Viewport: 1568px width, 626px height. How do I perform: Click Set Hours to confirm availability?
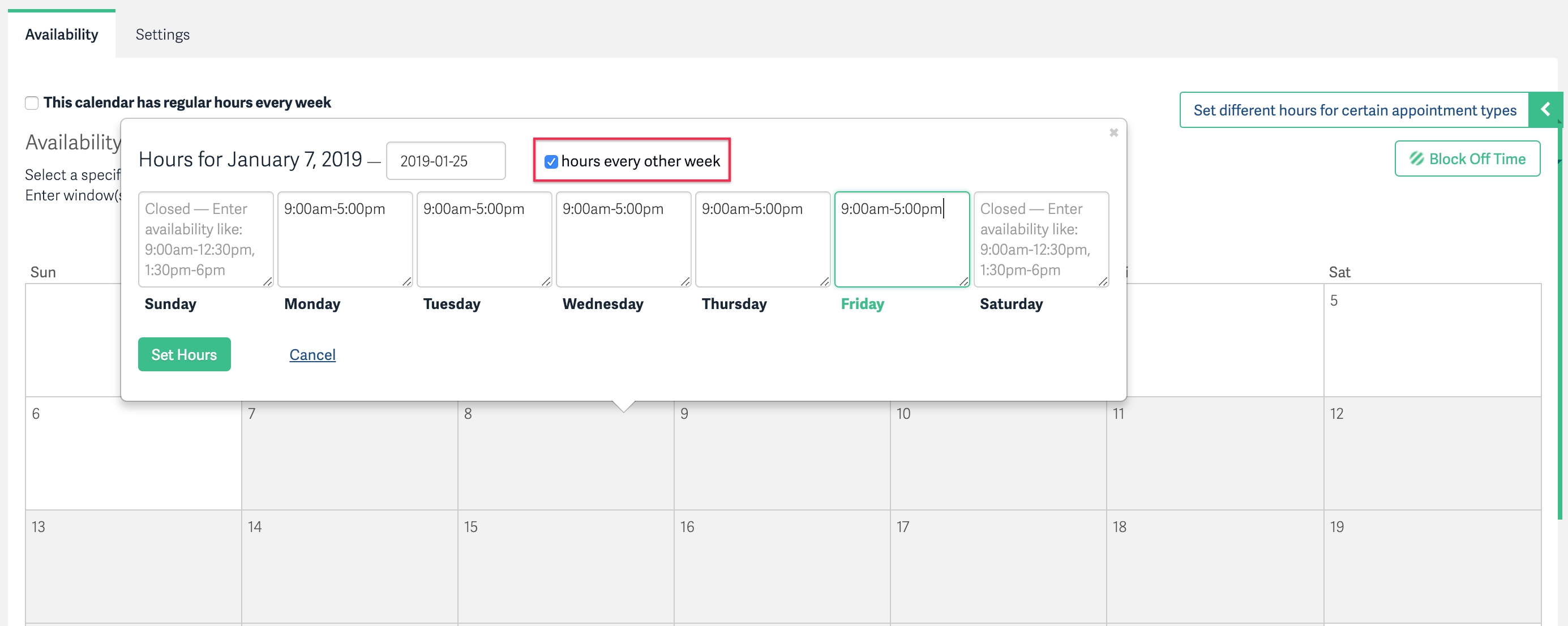(x=184, y=354)
